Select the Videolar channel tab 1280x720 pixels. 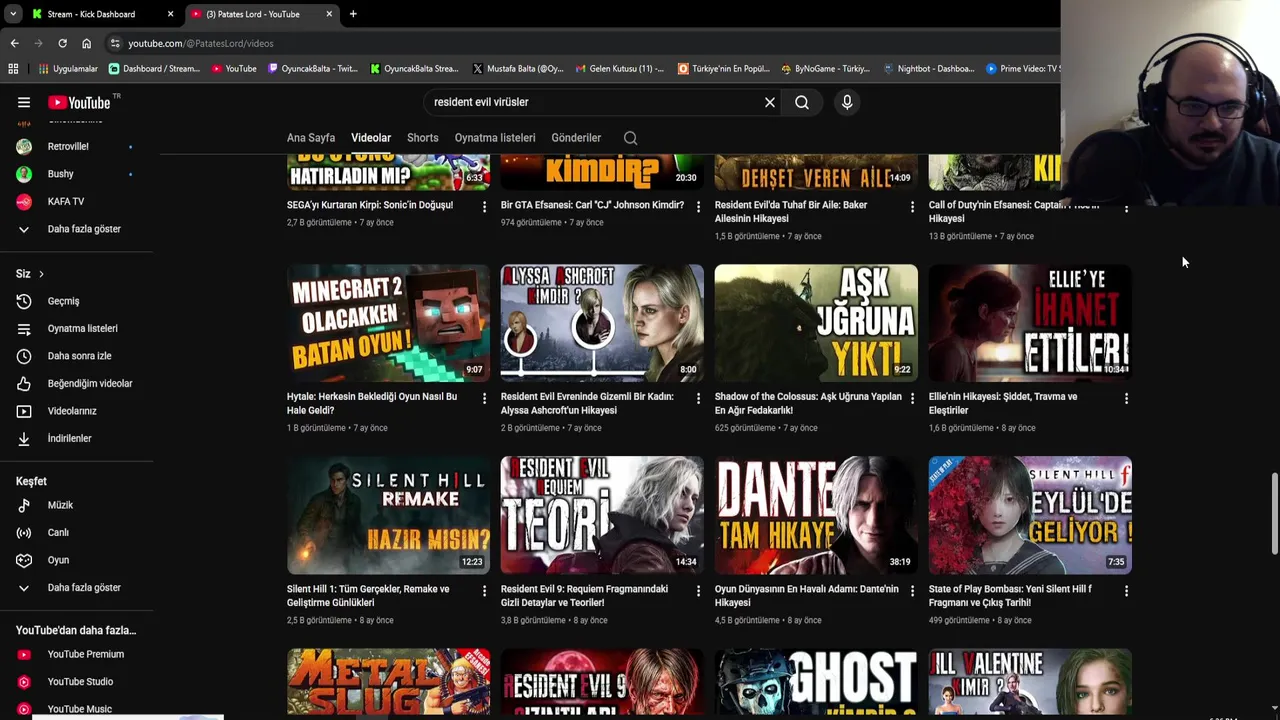click(x=371, y=138)
